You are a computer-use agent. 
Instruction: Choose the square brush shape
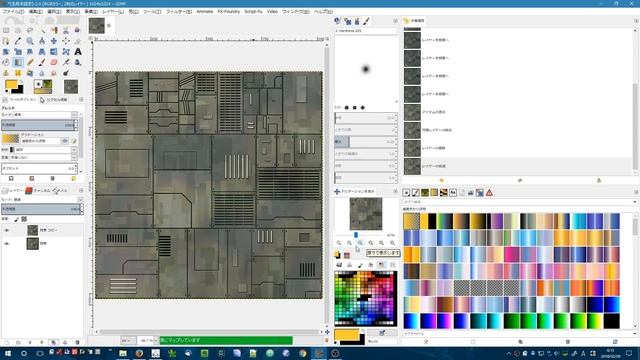[x=355, y=108]
